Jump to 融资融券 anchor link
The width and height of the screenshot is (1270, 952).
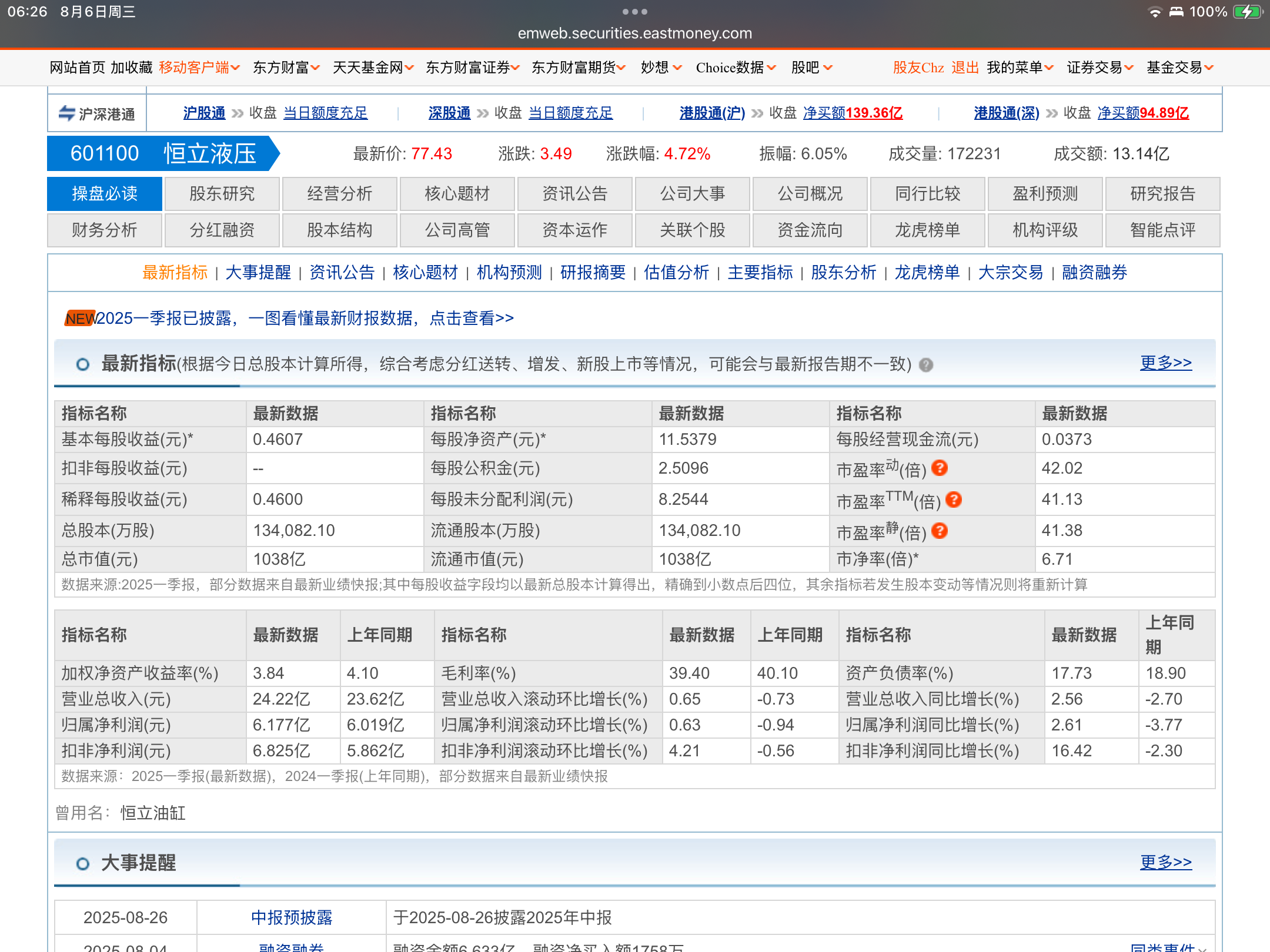click(x=1095, y=273)
